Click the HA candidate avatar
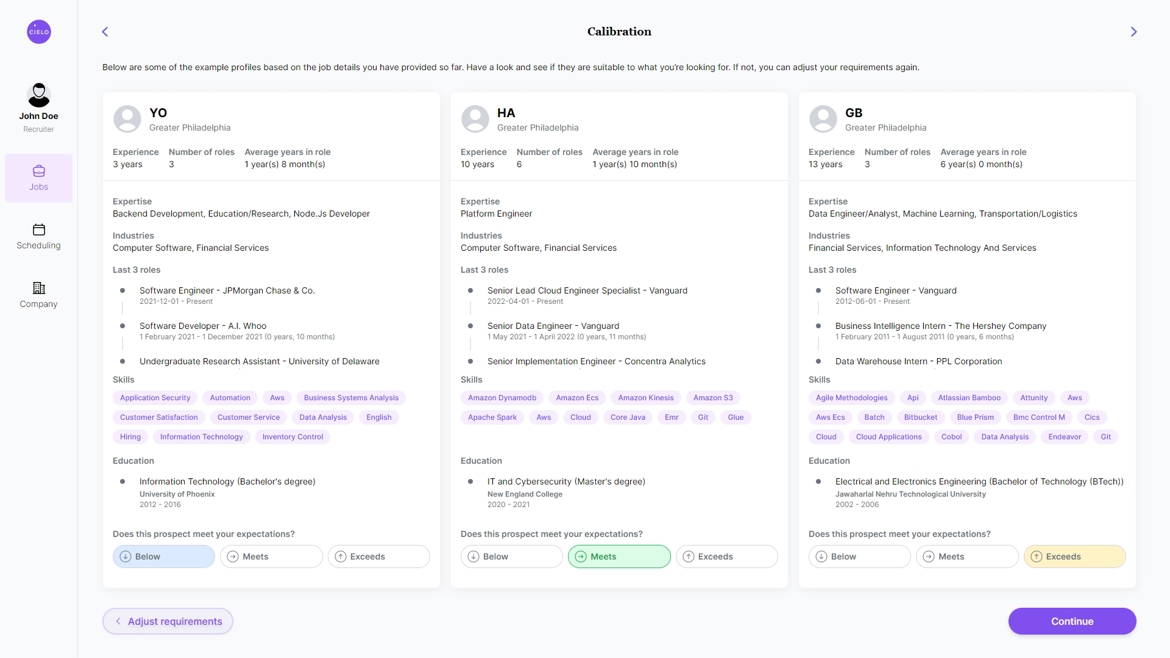 coord(475,119)
